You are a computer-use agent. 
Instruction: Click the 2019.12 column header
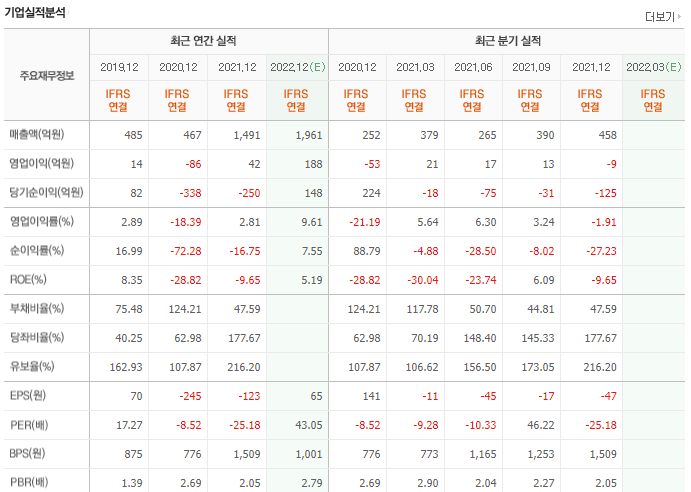(x=119, y=67)
